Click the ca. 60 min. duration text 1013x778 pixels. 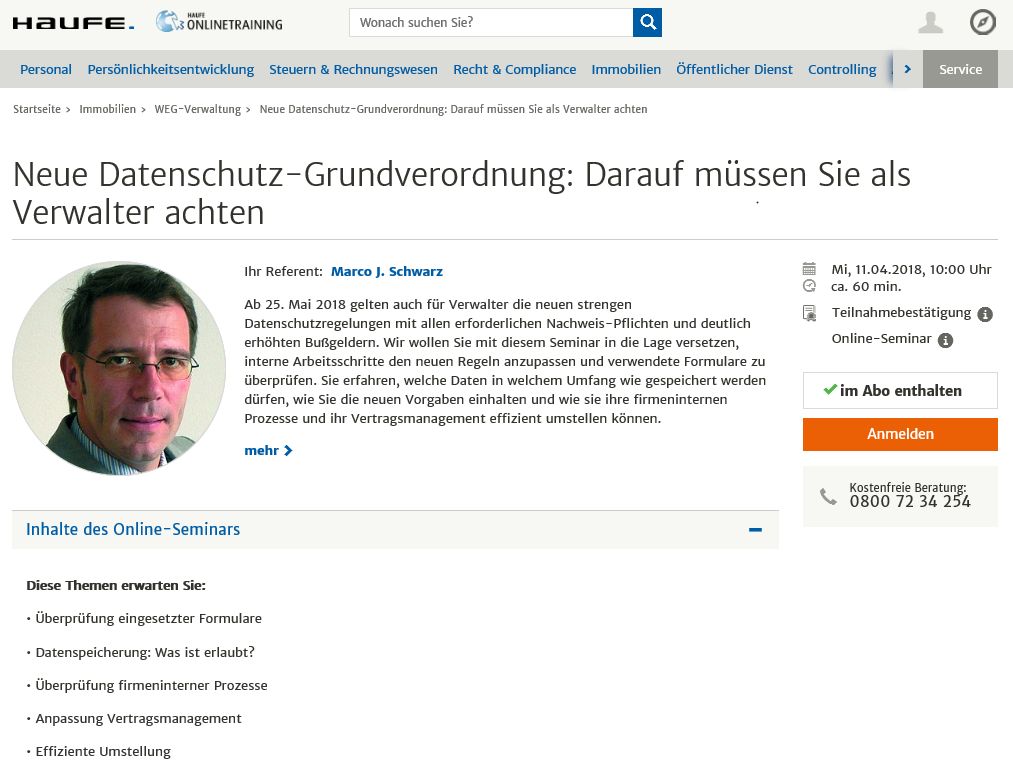[866, 286]
